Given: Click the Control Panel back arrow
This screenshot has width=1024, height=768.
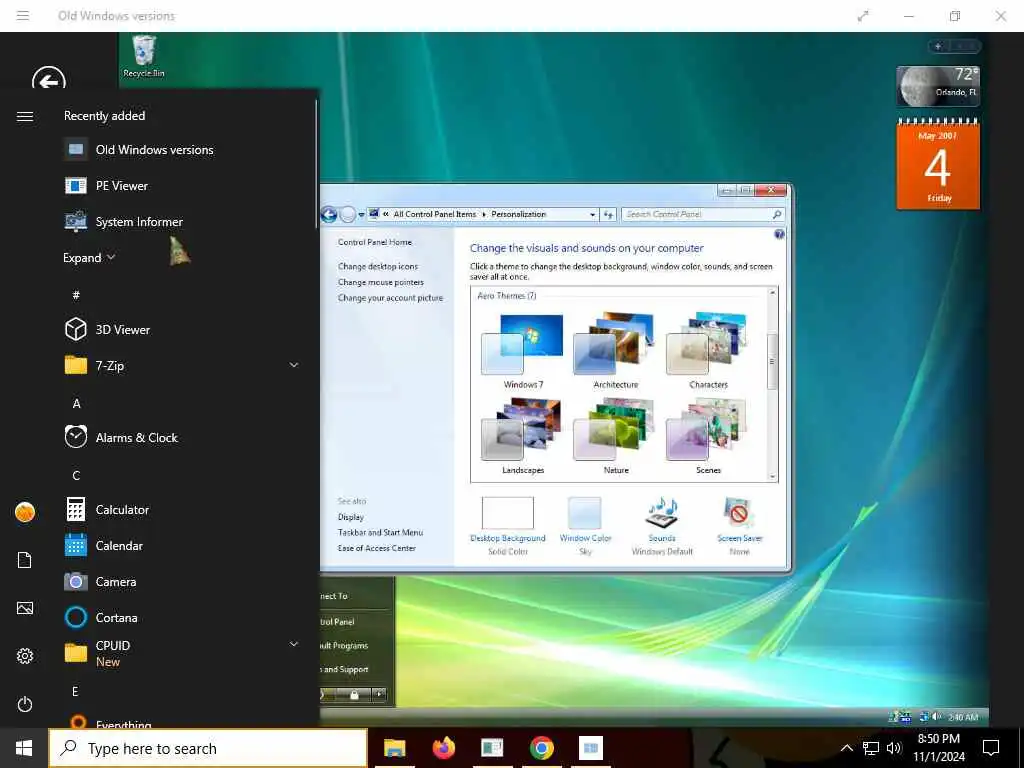Looking at the screenshot, I should [x=329, y=214].
